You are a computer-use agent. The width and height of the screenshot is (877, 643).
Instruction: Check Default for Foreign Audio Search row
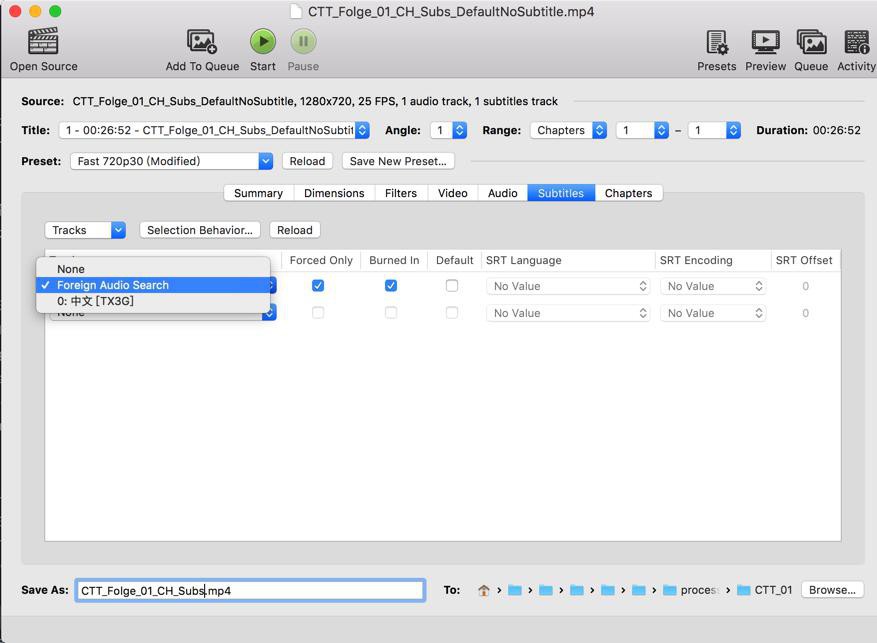[452, 286]
